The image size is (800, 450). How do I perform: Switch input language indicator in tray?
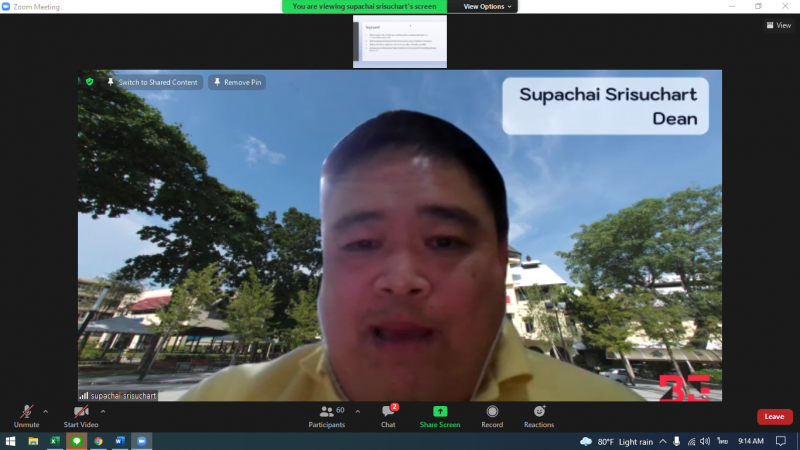coord(722,441)
